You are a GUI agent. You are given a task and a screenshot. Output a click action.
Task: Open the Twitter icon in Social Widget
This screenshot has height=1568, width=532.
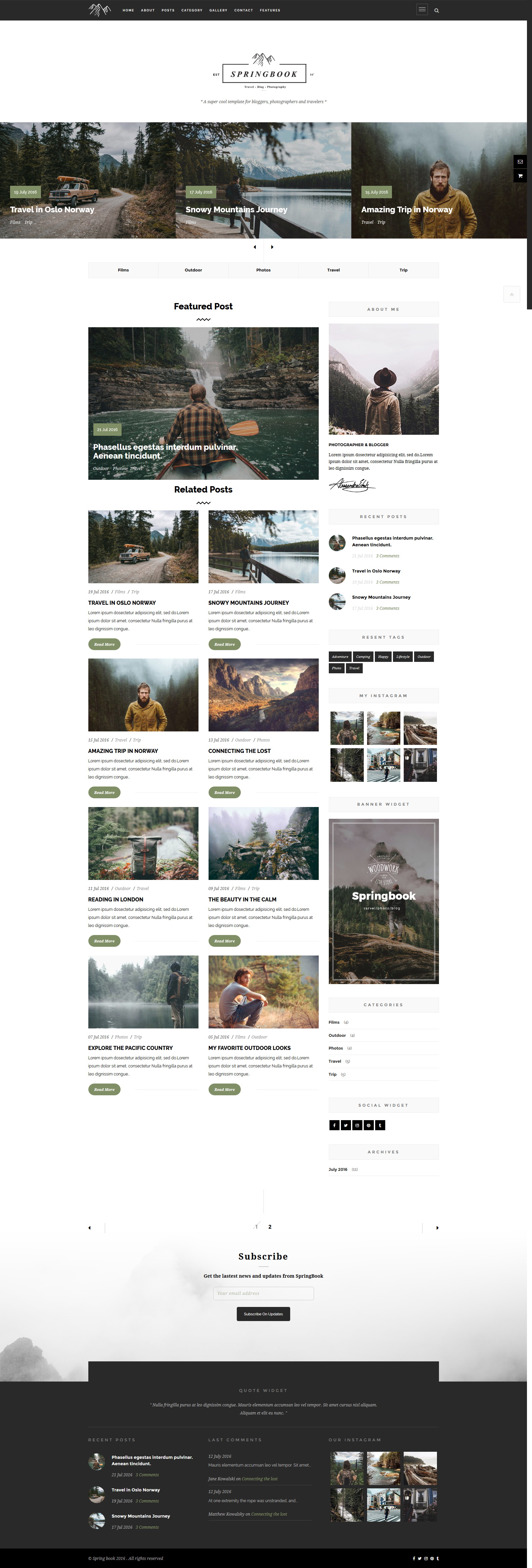(x=345, y=1125)
